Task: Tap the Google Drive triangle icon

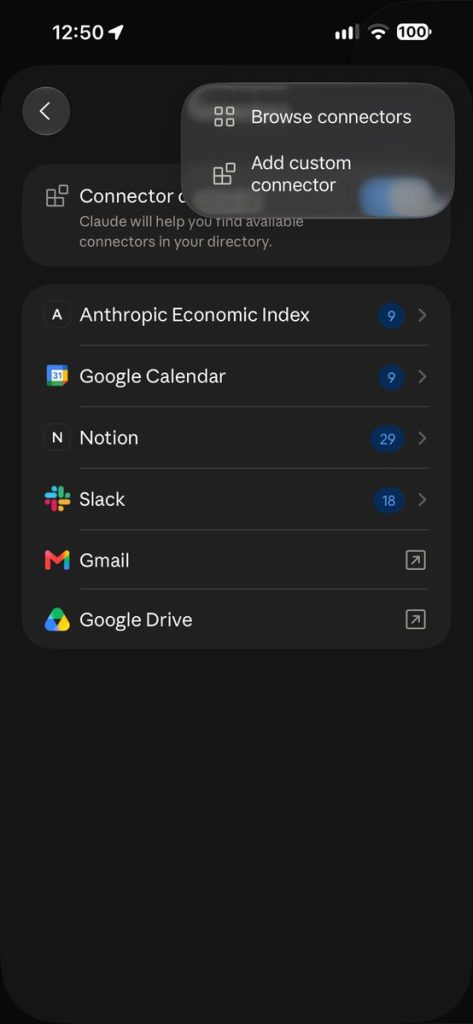Action: point(57,620)
